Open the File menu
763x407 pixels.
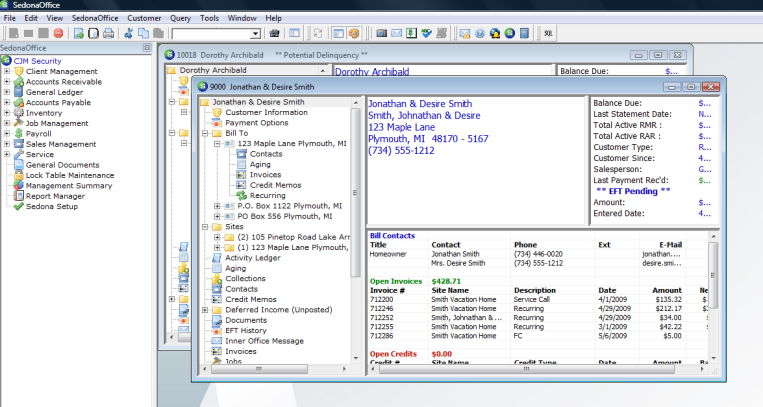[10, 18]
